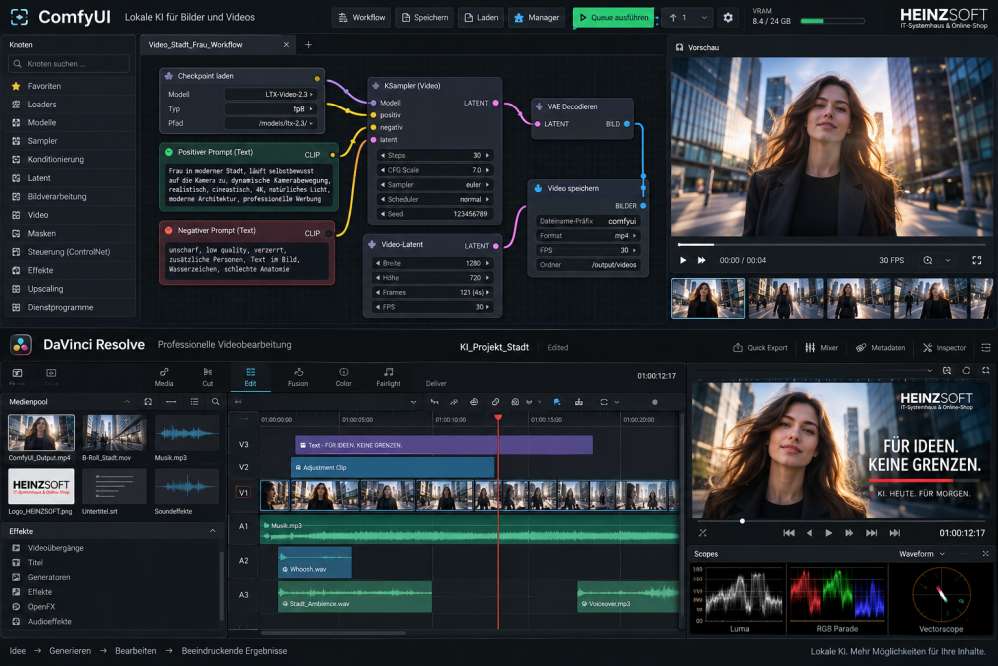Screen dimensions: 998x666
Task: Switch to the Deliver page
Action: click(x=436, y=383)
